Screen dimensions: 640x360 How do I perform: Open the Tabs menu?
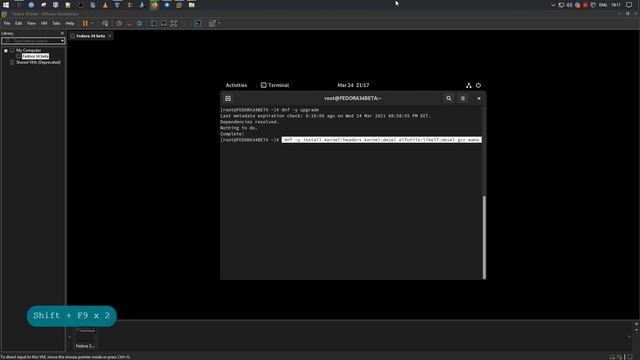click(56, 24)
